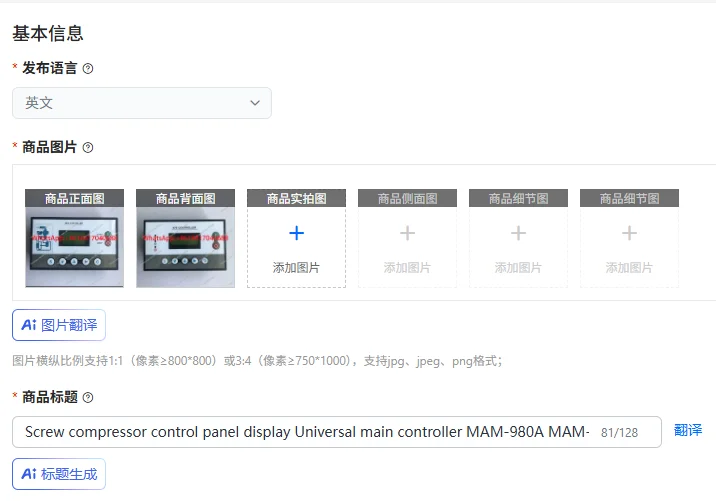Open help icon next to 商品图片
Viewport: 716px width, 501px height.
[x=88, y=148]
